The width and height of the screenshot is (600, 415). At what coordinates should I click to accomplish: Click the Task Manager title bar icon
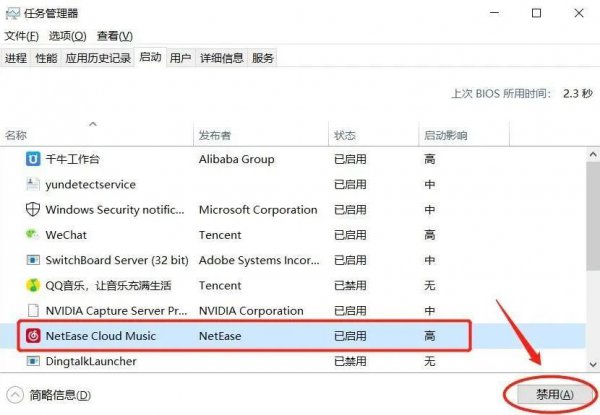click(x=13, y=13)
